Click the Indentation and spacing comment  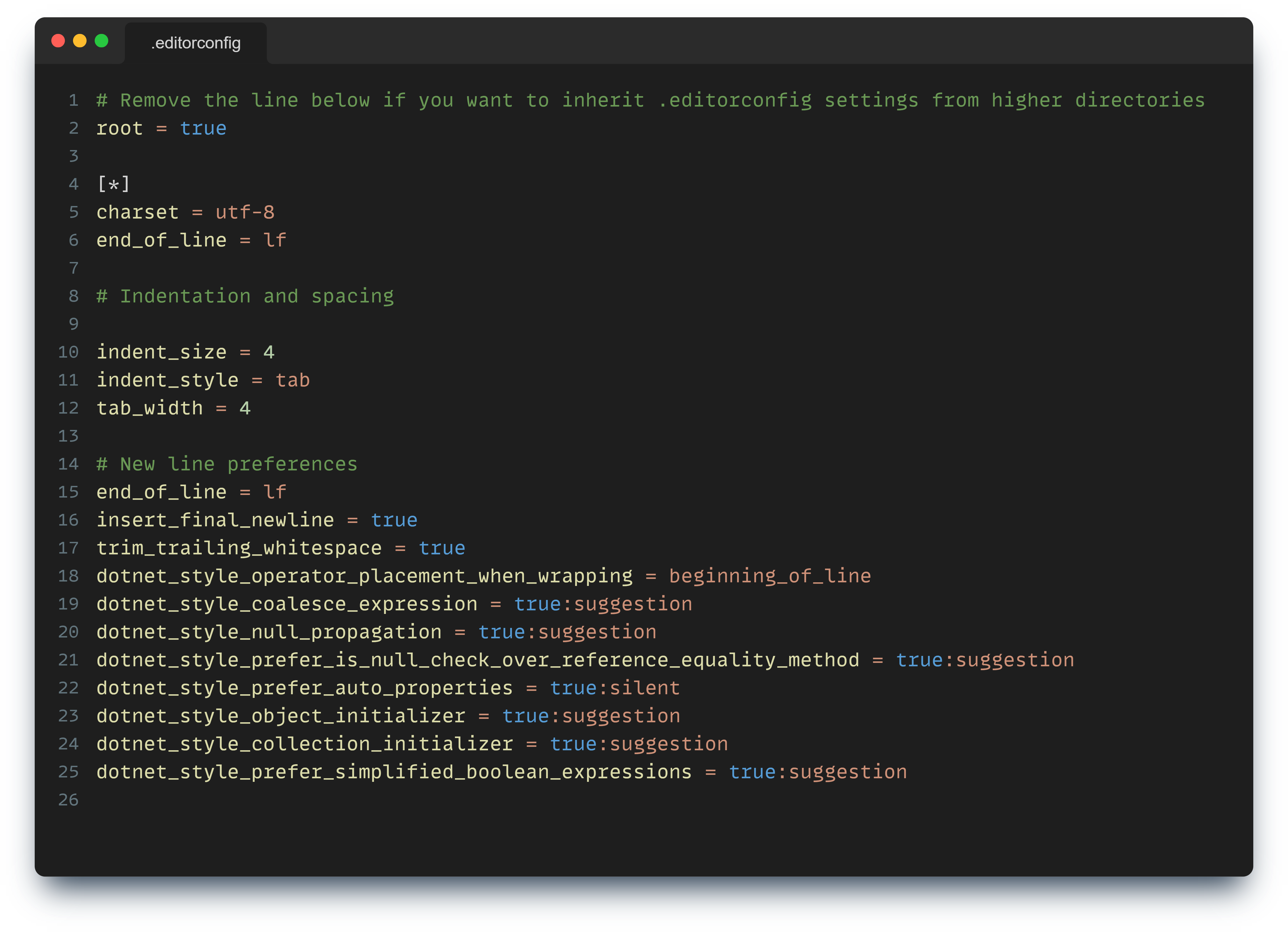point(244,295)
